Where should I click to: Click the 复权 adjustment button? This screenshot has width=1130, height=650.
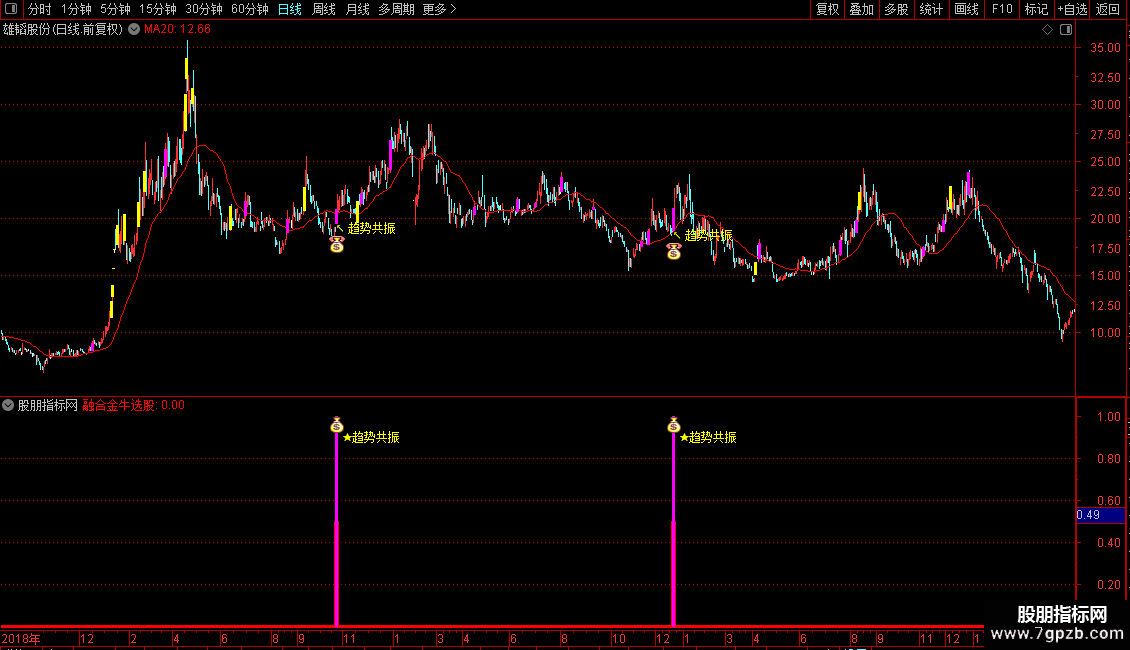pos(827,9)
